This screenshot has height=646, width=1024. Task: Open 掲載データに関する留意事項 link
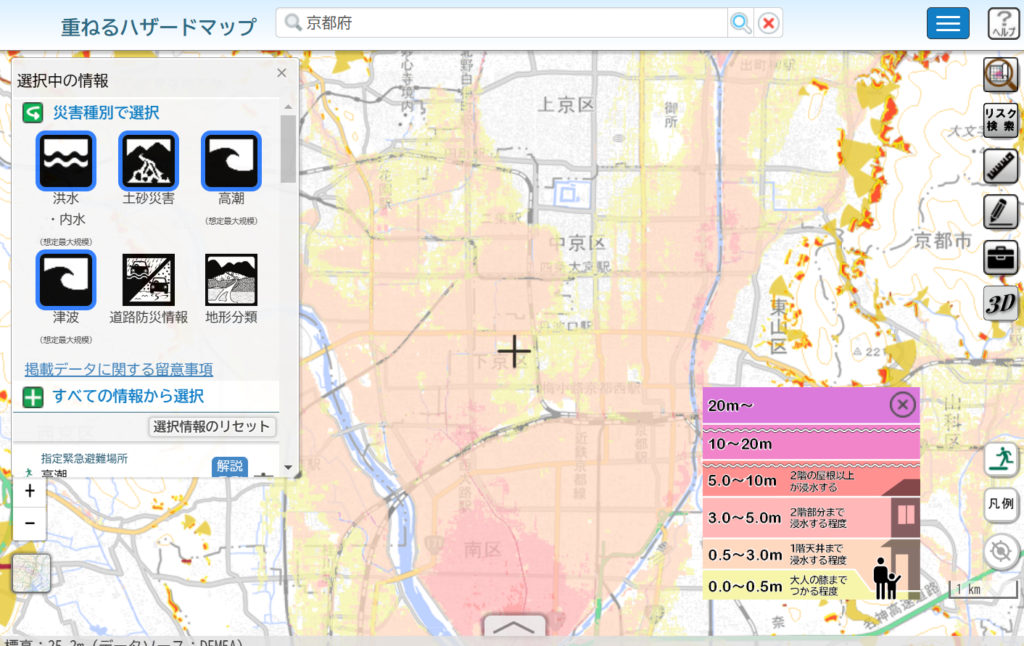tap(118, 369)
